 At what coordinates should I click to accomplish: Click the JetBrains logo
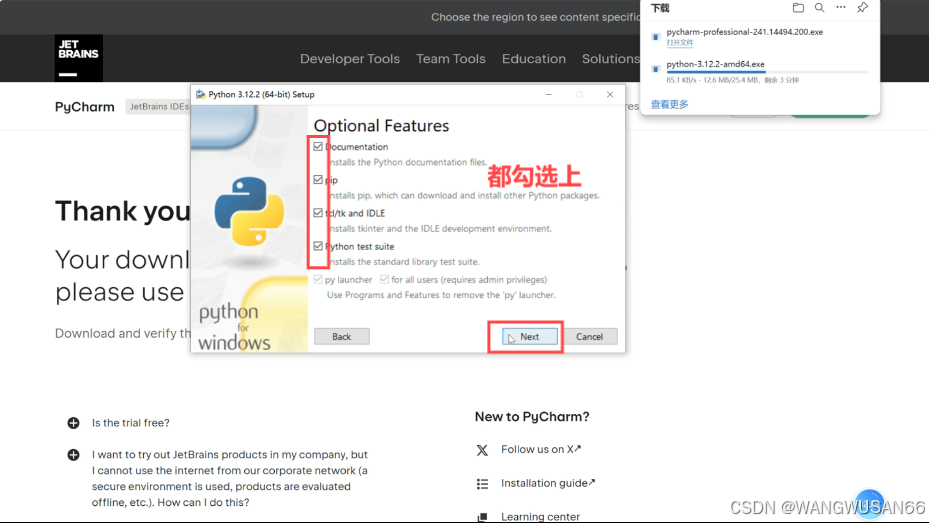coord(79,58)
